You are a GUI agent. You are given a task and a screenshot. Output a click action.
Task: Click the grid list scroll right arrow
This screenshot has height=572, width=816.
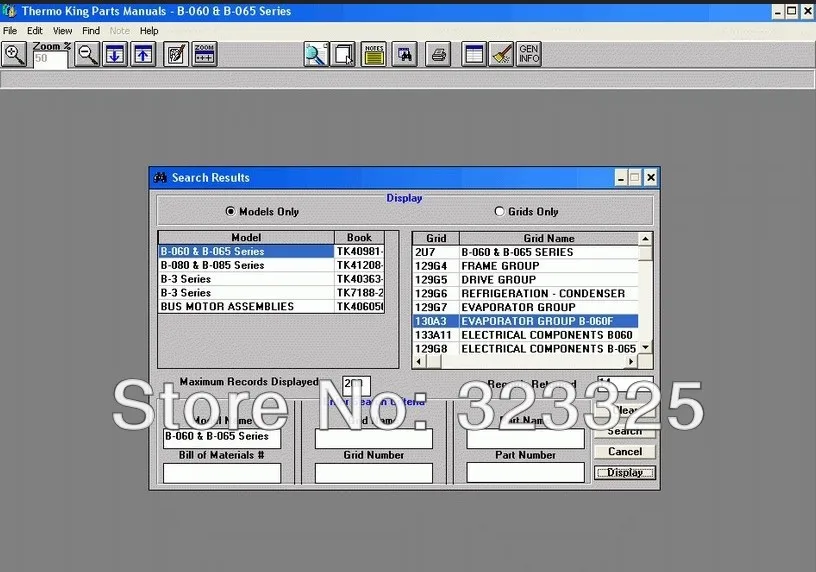pyautogui.click(x=631, y=362)
